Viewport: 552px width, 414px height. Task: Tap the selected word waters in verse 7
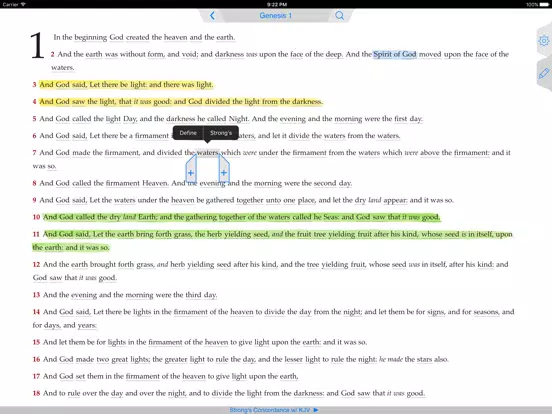click(207, 152)
